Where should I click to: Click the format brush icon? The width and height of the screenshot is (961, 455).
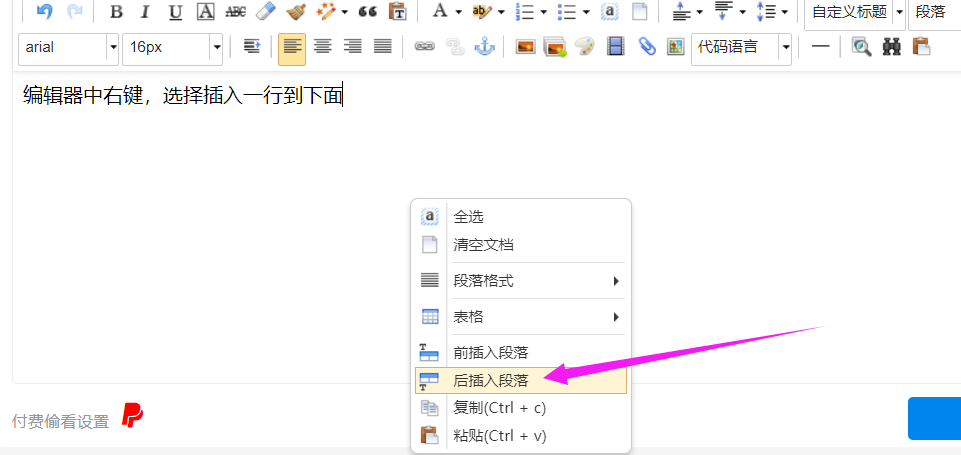295,12
